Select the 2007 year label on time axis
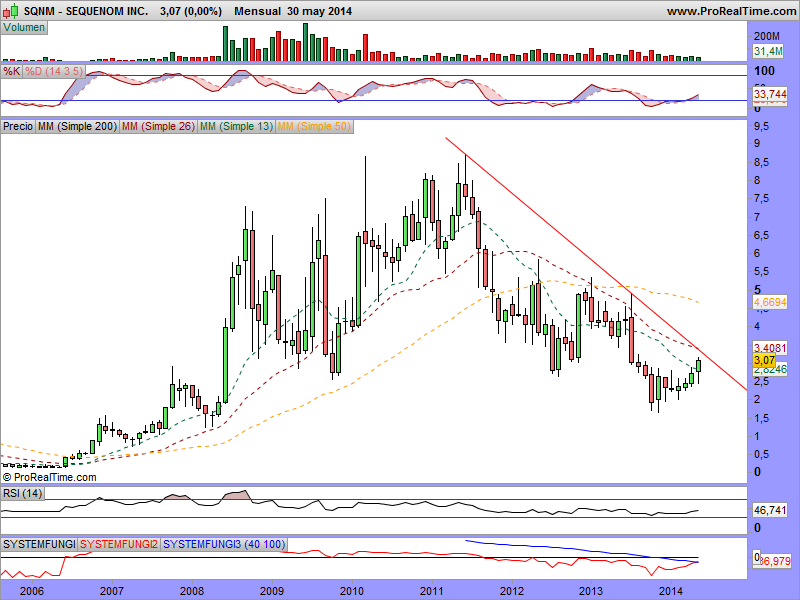800x600 pixels. 112,591
